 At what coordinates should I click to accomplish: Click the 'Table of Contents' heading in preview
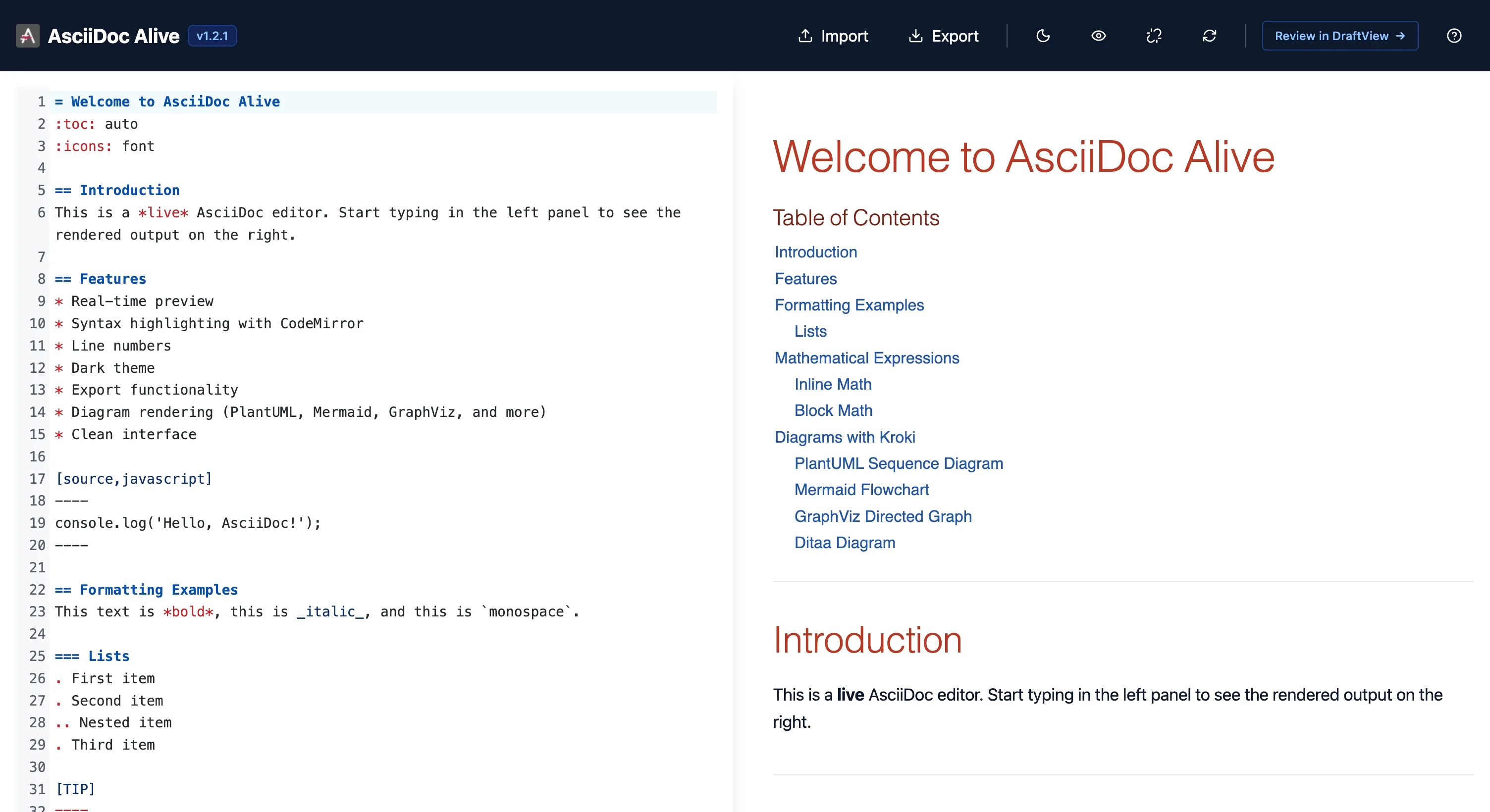[x=856, y=218]
